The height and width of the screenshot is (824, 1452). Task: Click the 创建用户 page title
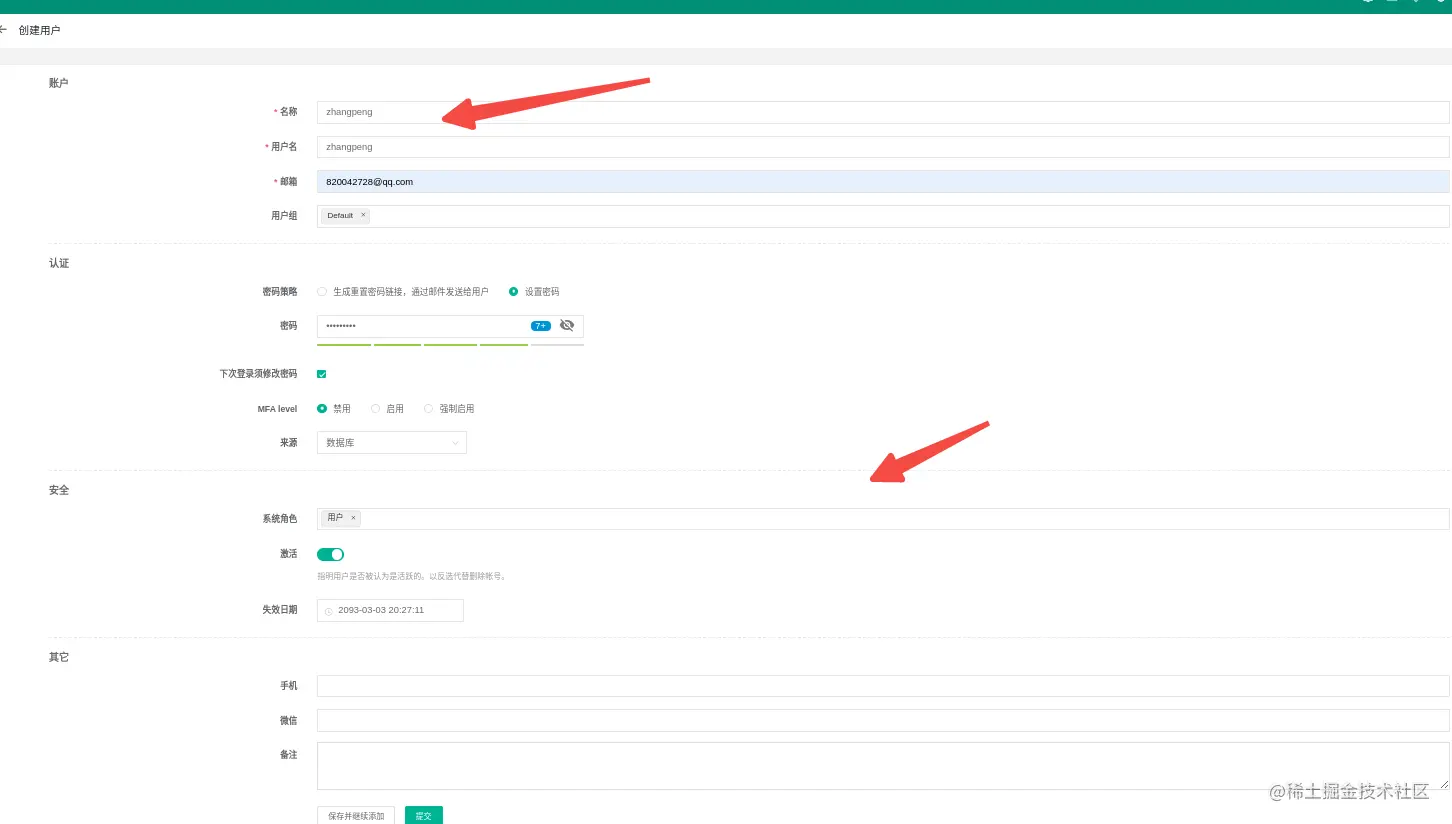click(39, 31)
